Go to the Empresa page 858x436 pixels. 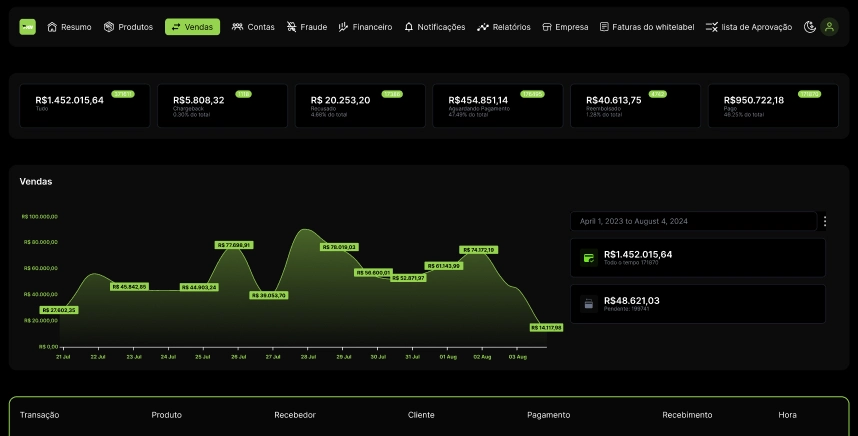click(565, 27)
